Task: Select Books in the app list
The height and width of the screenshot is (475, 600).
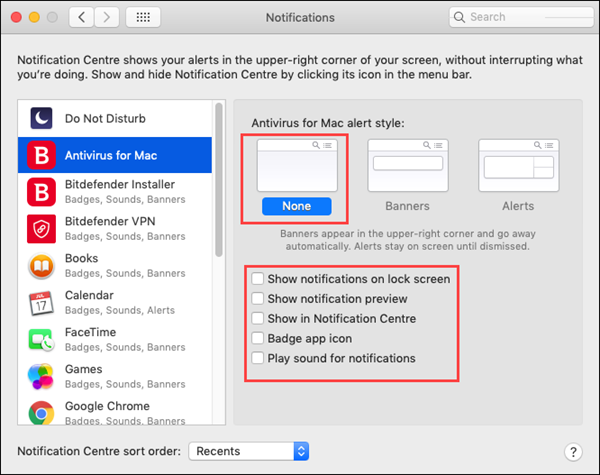Action: tap(114, 266)
